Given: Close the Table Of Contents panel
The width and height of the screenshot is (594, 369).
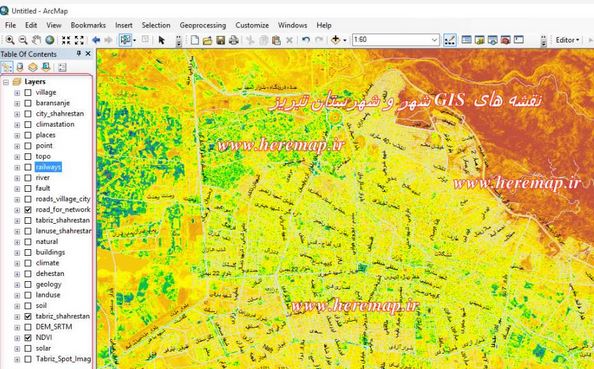Looking at the screenshot, I should [88, 54].
